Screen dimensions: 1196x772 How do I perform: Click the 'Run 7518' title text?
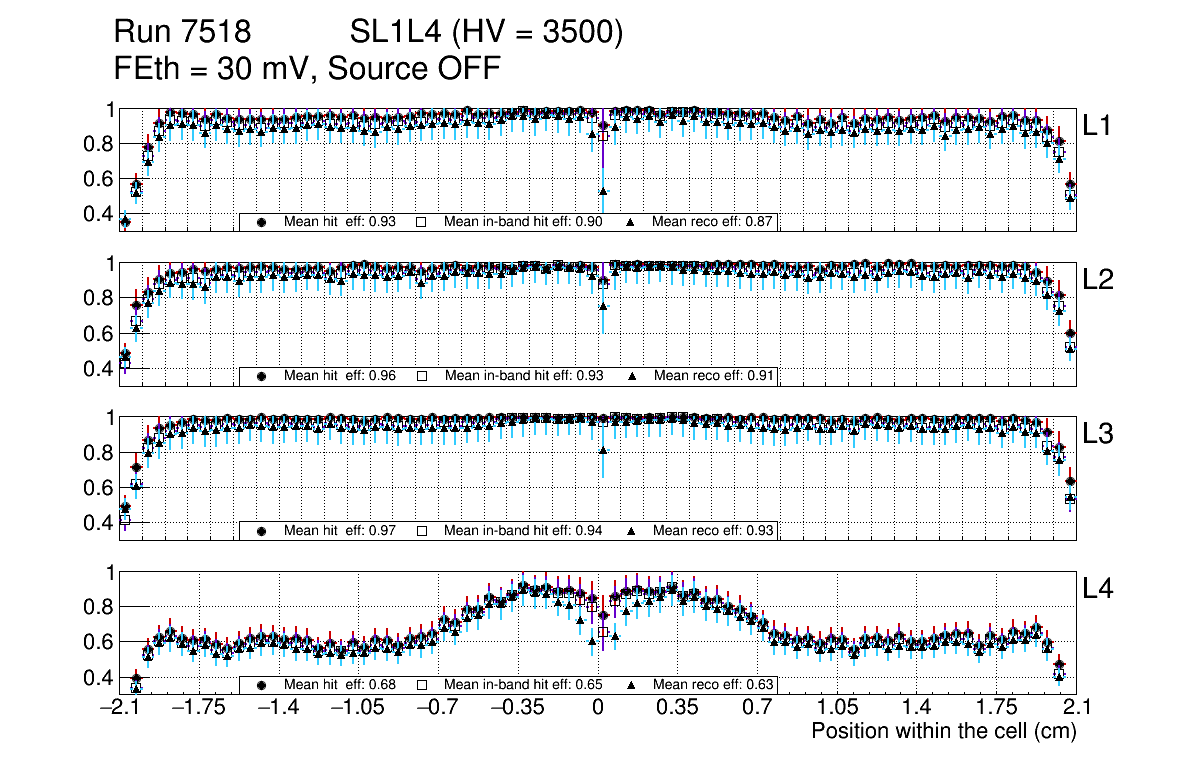click(181, 33)
